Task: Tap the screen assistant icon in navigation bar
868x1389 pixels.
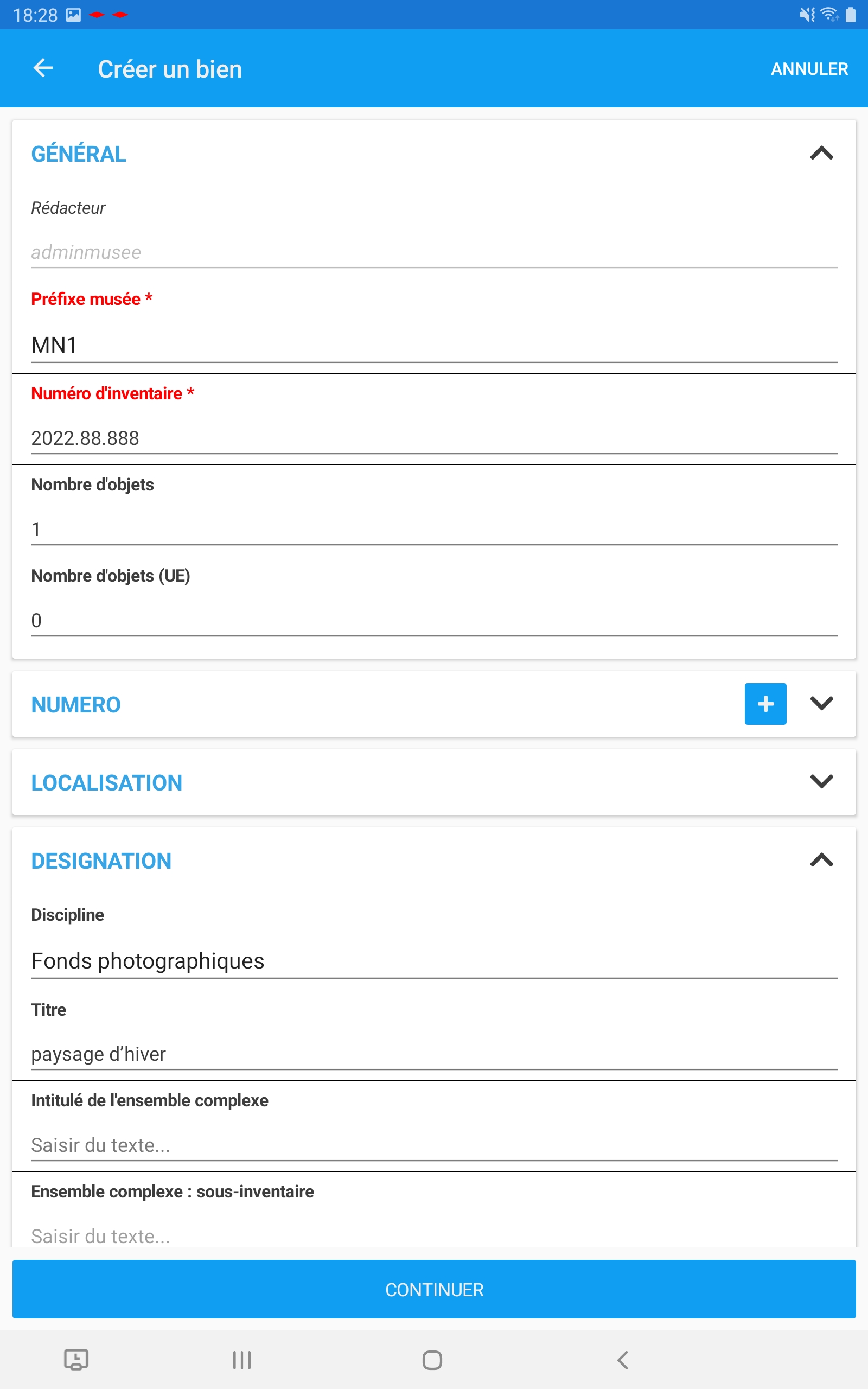Action: [76, 1360]
